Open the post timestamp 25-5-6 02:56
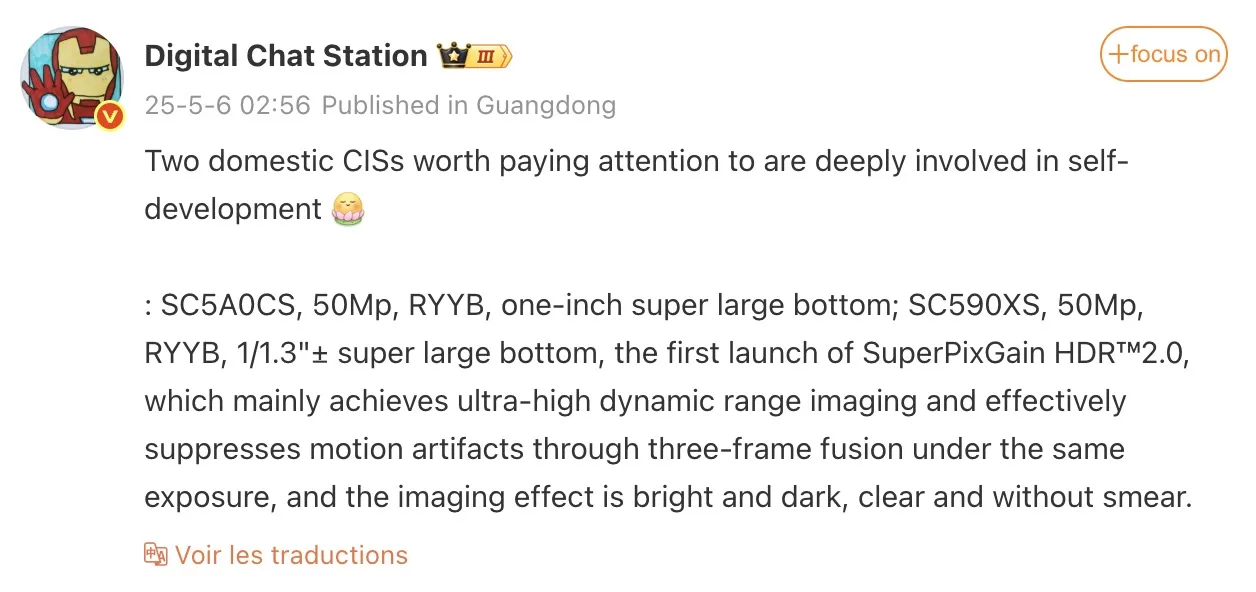The width and height of the screenshot is (1256, 592). [228, 105]
